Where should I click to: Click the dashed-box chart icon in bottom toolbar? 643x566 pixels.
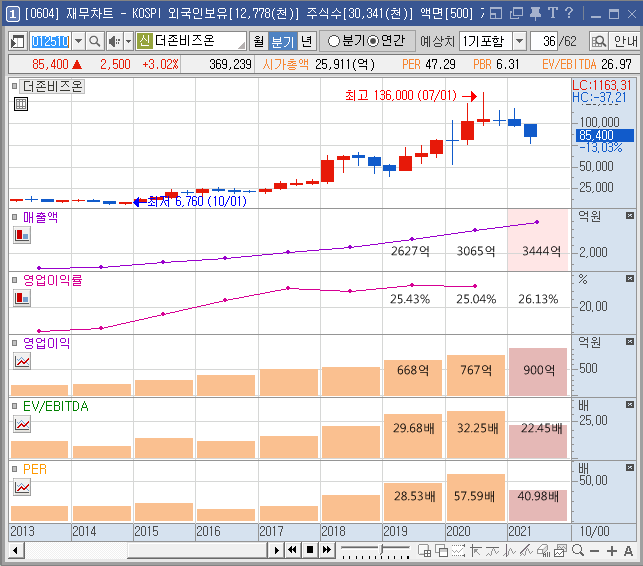click(458, 550)
